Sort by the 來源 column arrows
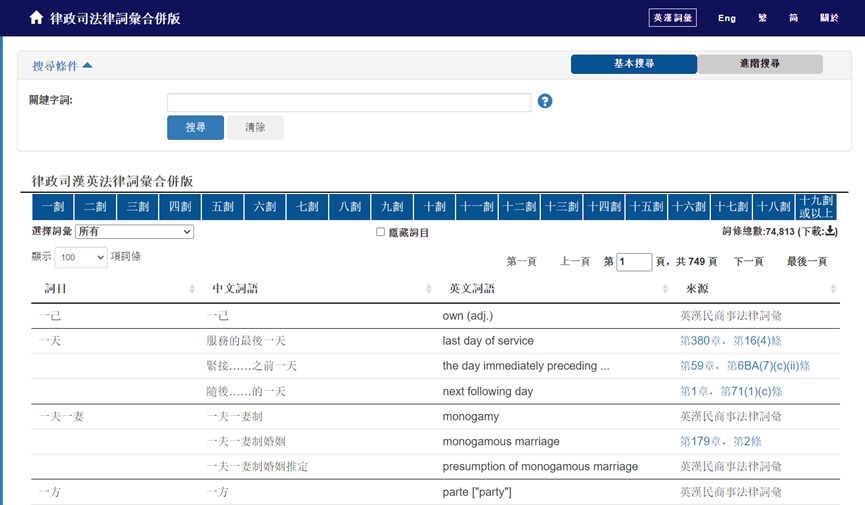The height and width of the screenshot is (505, 865). click(x=833, y=289)
